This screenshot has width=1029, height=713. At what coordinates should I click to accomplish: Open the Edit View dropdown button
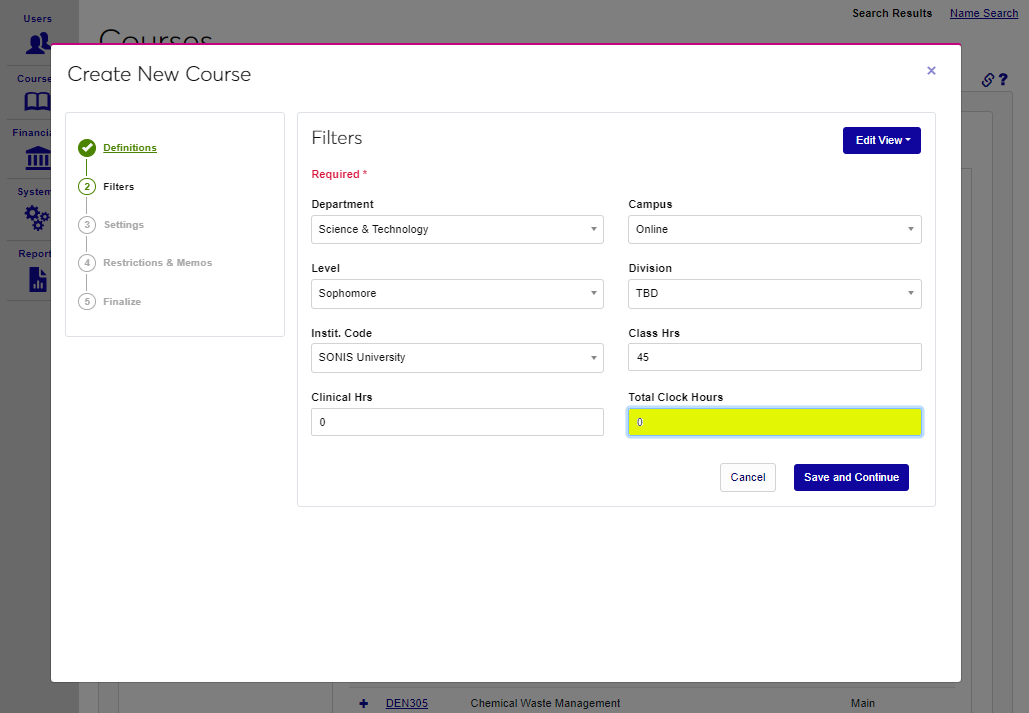[x=881, y=141]
